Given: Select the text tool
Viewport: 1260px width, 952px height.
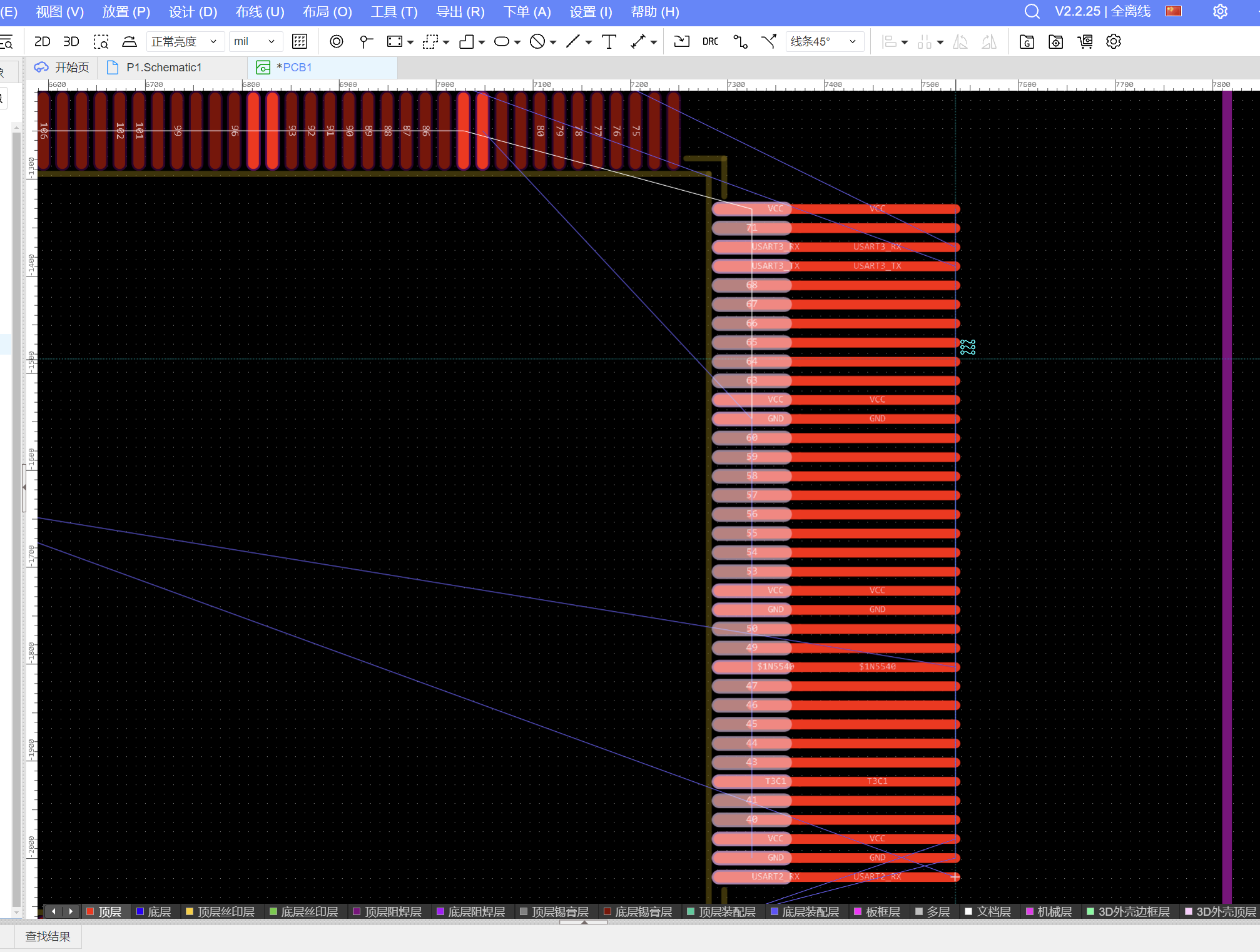Looking at the screenshot, I should pyautogui.click(x=609, y=41).
